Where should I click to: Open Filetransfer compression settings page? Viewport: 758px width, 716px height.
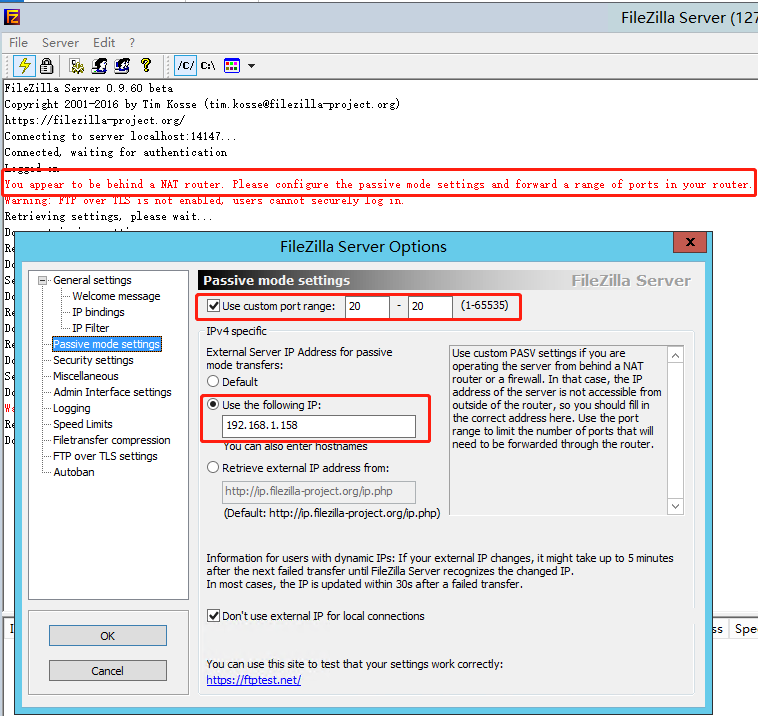tap(112, 440)
